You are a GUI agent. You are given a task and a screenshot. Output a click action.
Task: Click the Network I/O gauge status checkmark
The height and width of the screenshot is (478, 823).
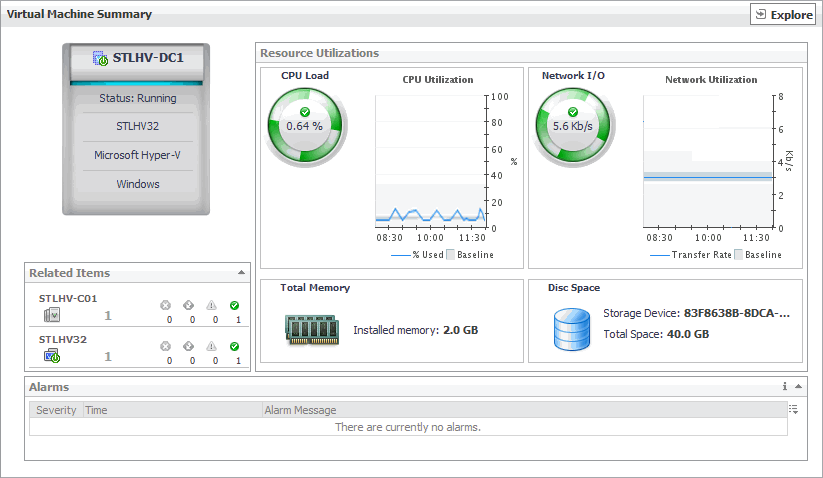pos(573,112)
